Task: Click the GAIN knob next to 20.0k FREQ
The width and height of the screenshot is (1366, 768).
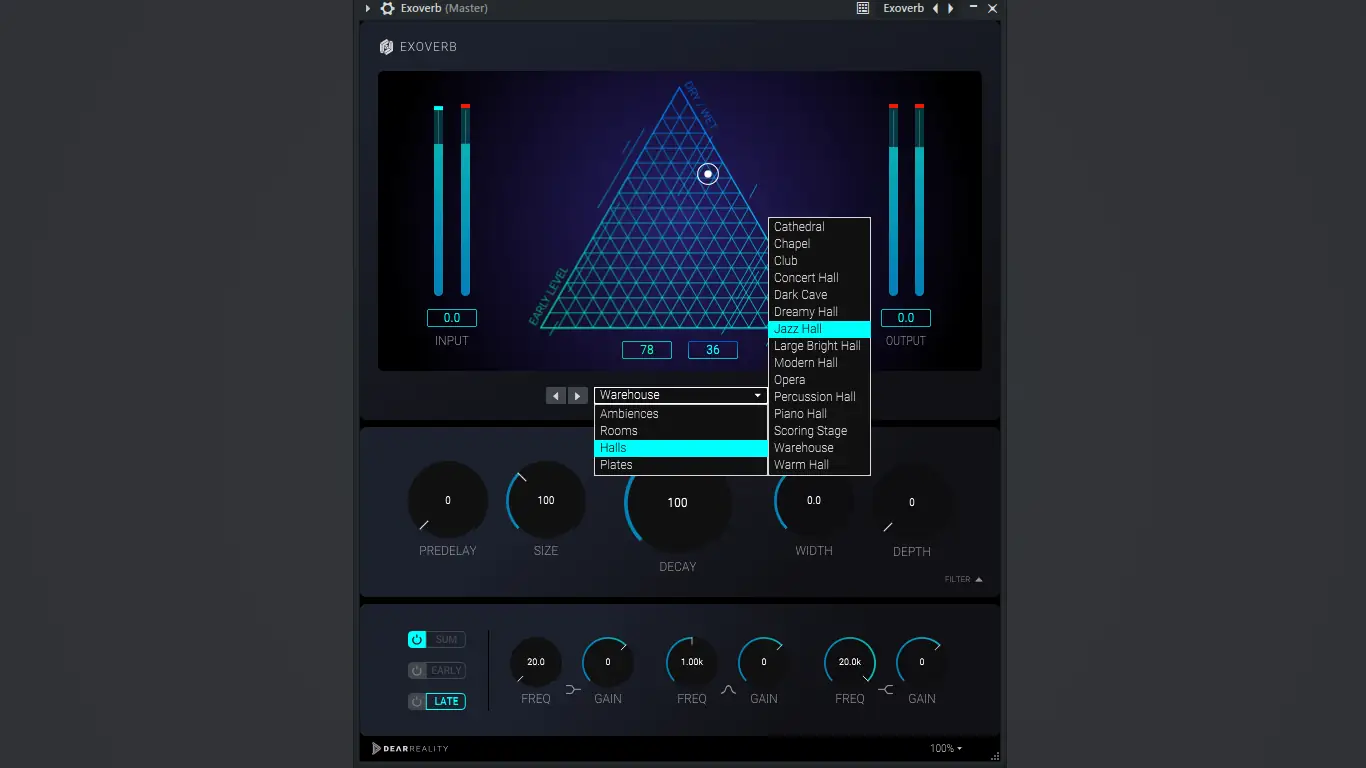Action: click(x=922, y=662)
